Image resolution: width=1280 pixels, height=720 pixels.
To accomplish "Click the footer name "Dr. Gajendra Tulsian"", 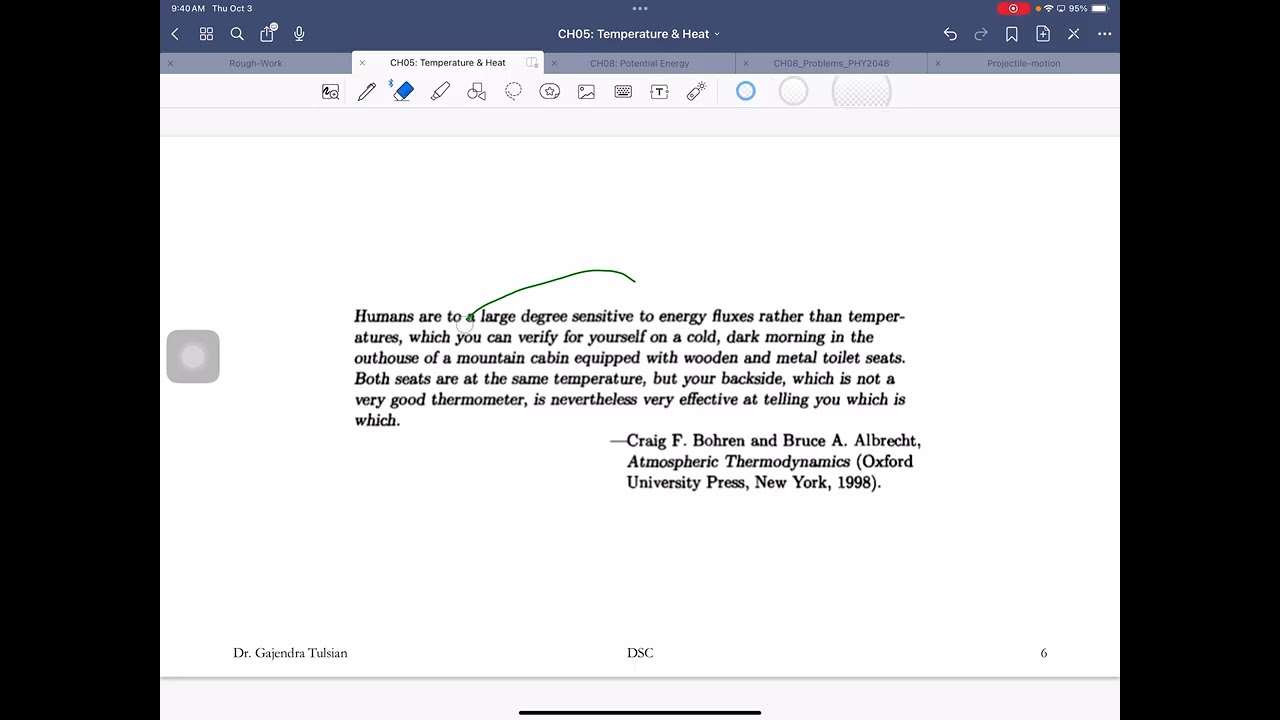I will (x=290, y=653).
